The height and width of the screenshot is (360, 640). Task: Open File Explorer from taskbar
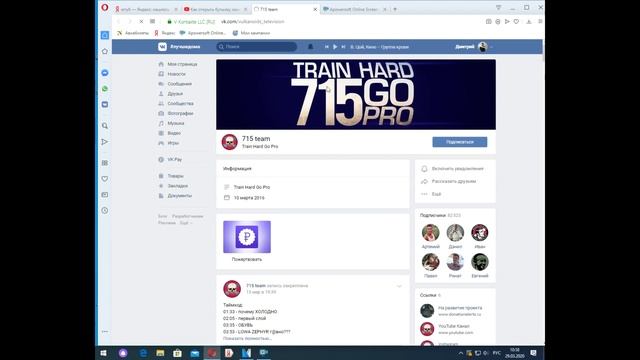(x=160, y=353)
